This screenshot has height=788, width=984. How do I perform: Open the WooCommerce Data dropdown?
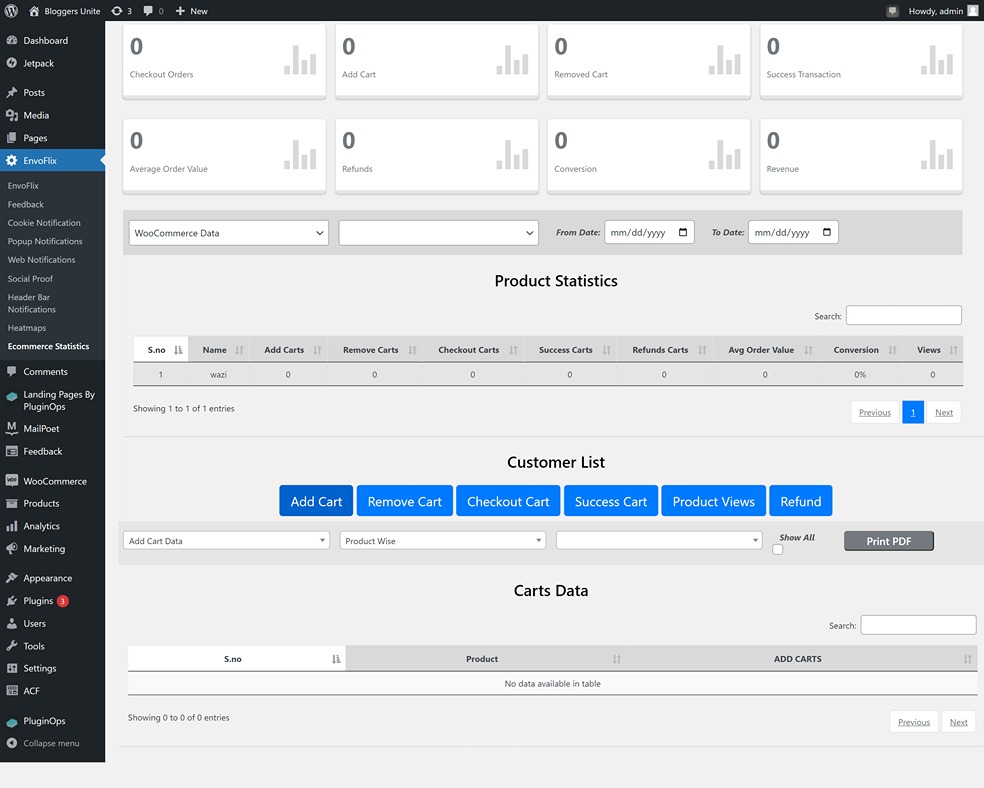pyautogui.click(x=226, y=232)
